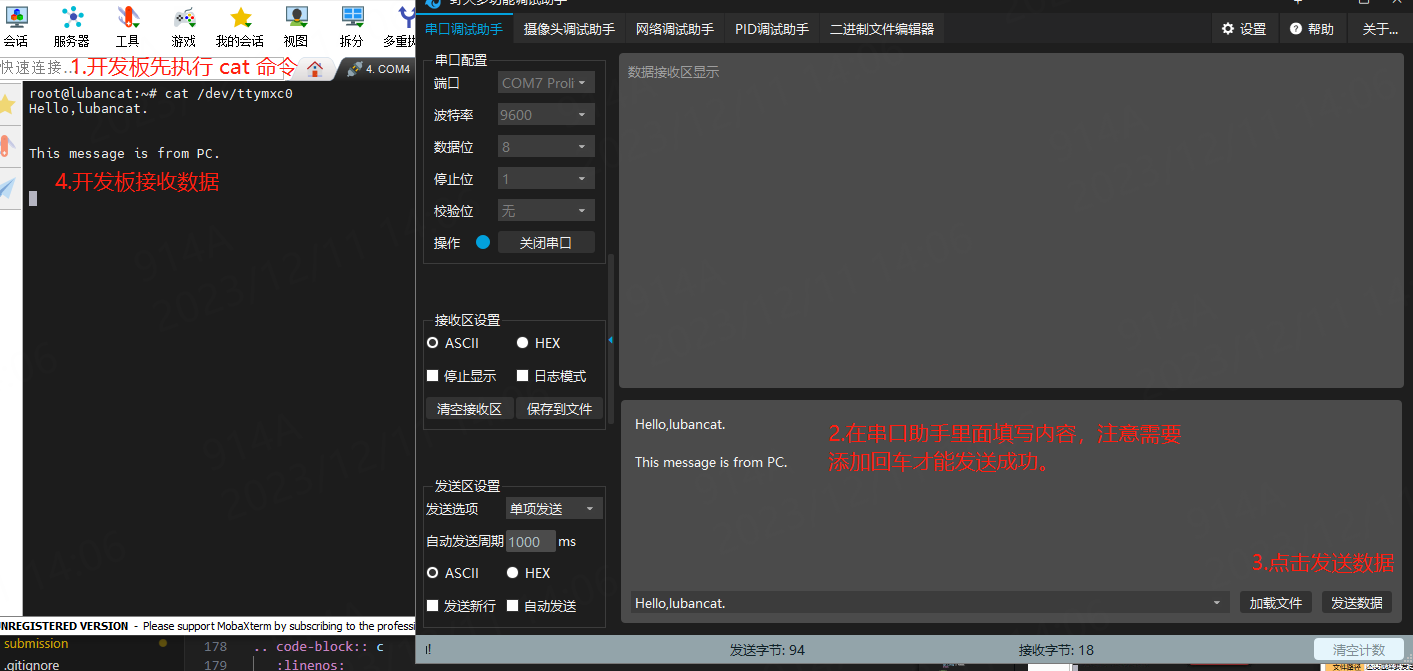
Task: Click the 自动发送周期 1000 input field
Action: tap(529, 542)
